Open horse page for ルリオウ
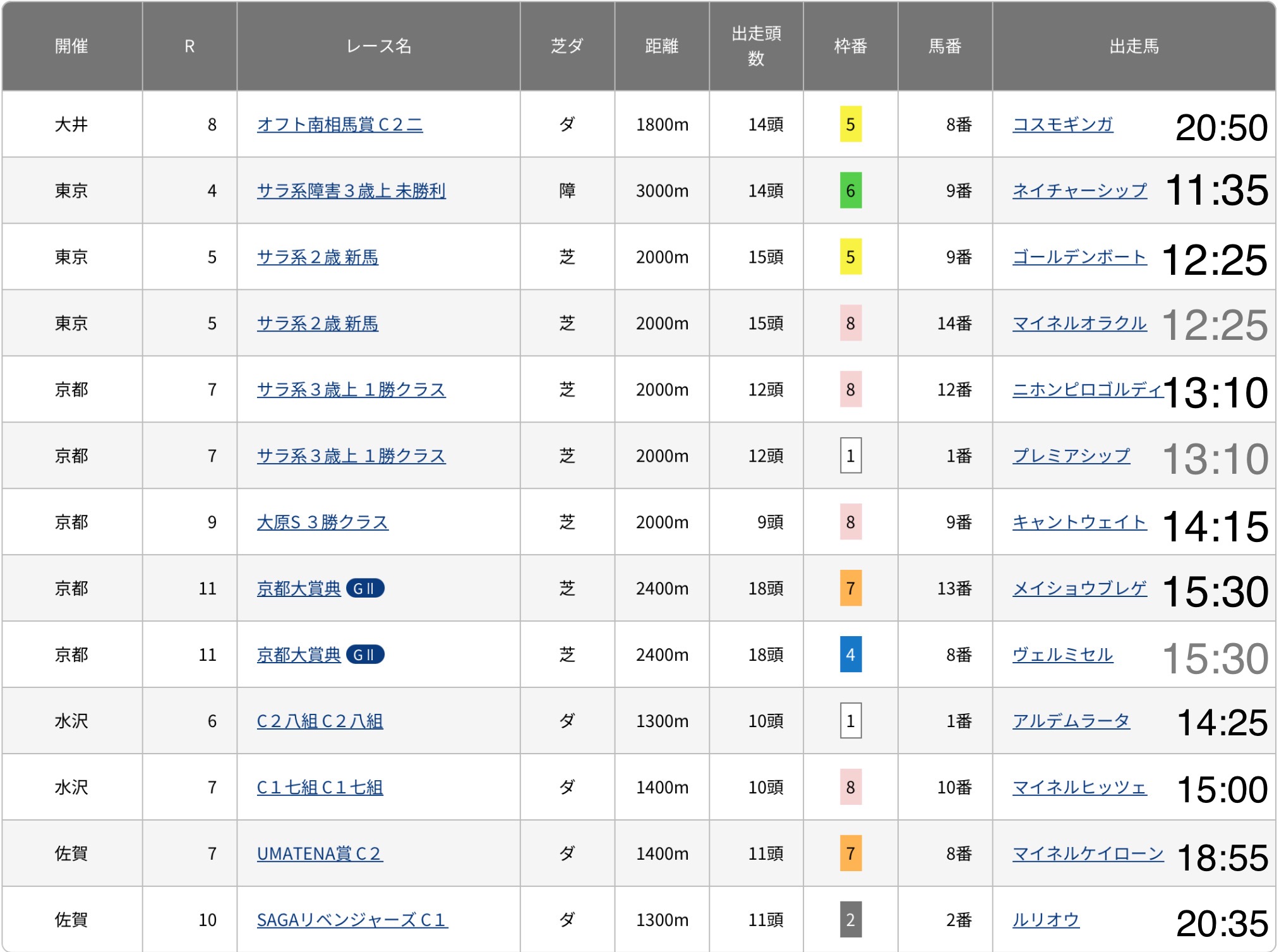 tap(1045, 920)
